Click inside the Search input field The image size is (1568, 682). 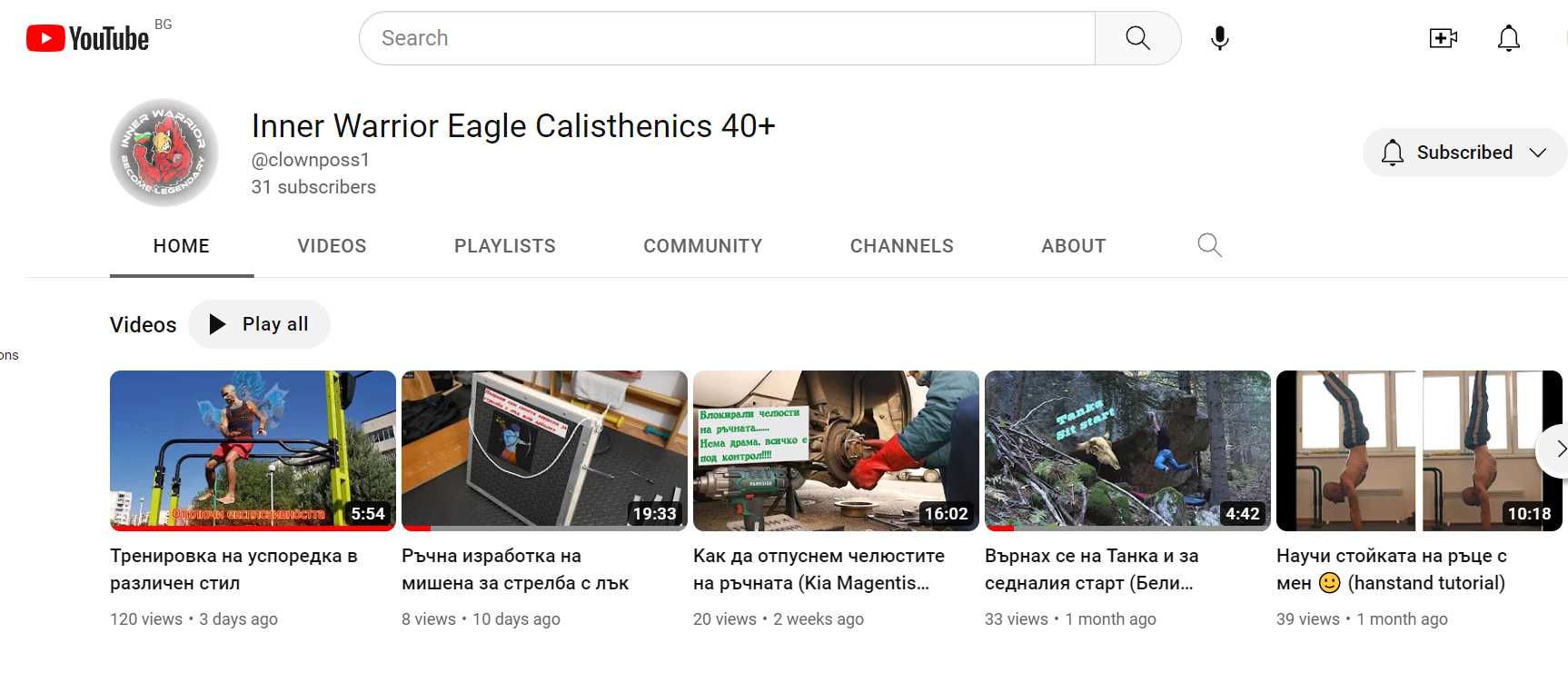728,38
